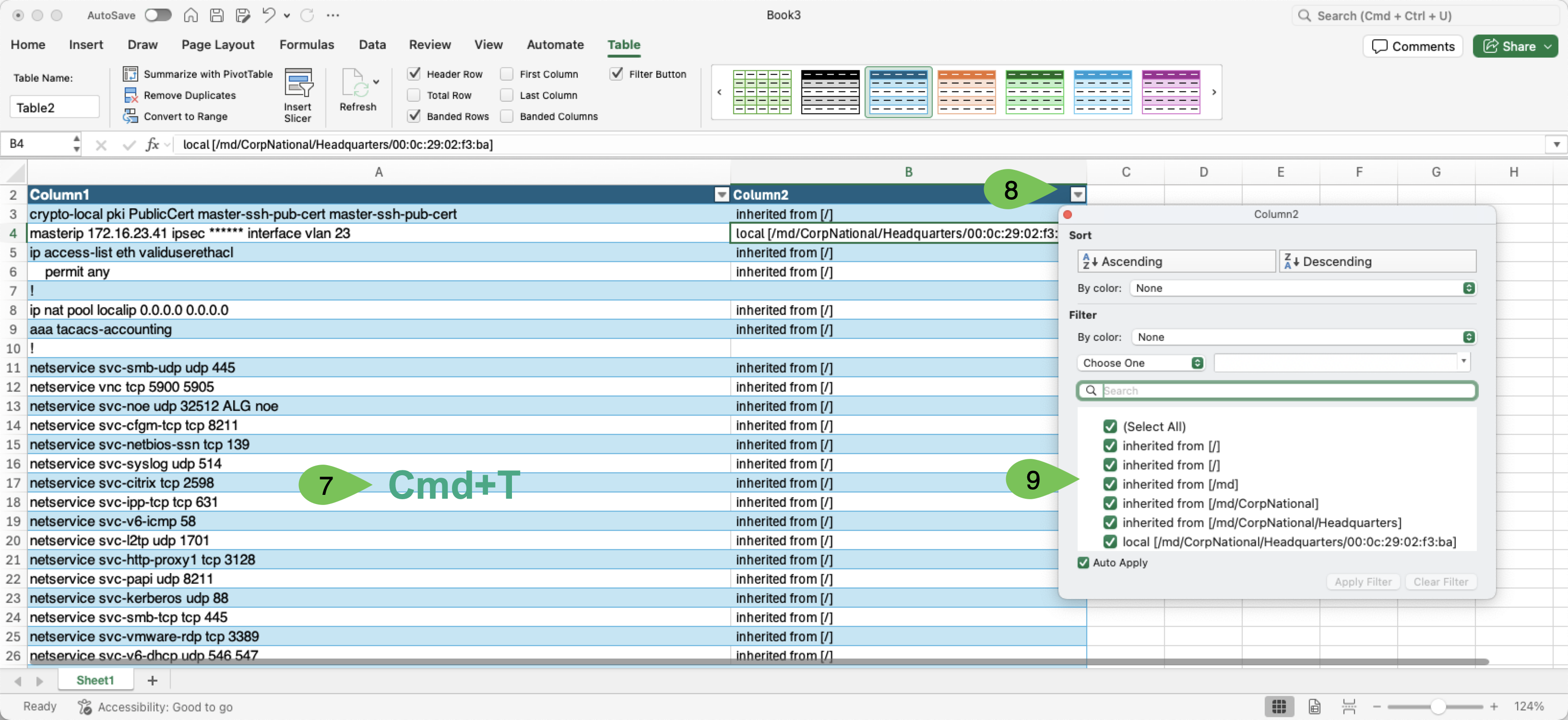Switch to Page Break Preview icon in the status bar
Image resolution: width=1568 pixels, height=720 pixels.
pos(1349,706)
